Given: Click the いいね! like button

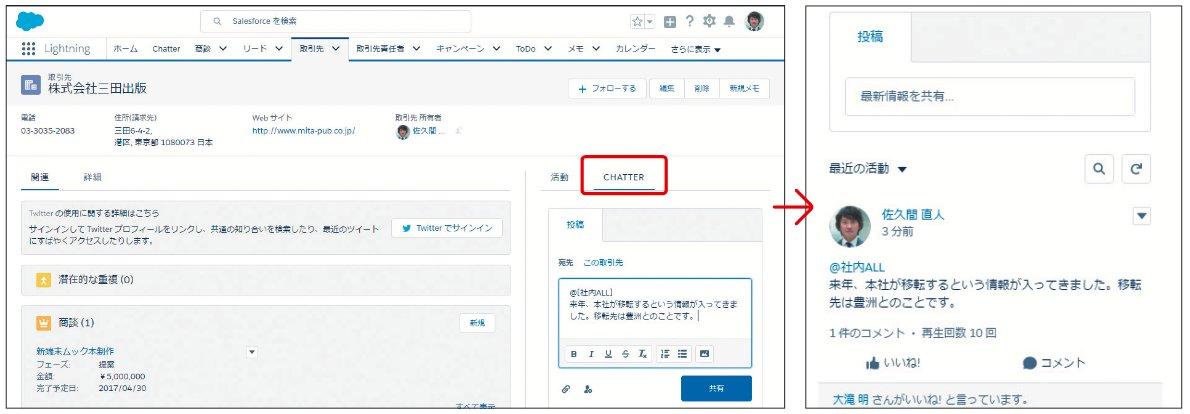Looking at the screenshot, I should (893, 363).
